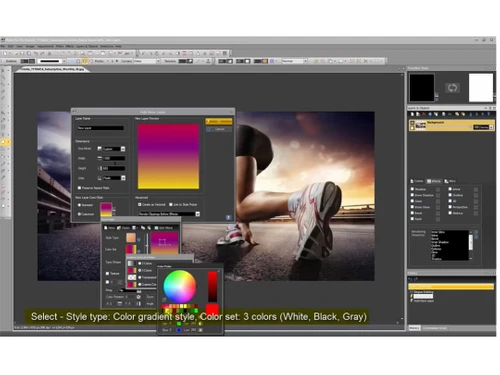Expand the Color Set dropdown arrow

click(139, 250)
